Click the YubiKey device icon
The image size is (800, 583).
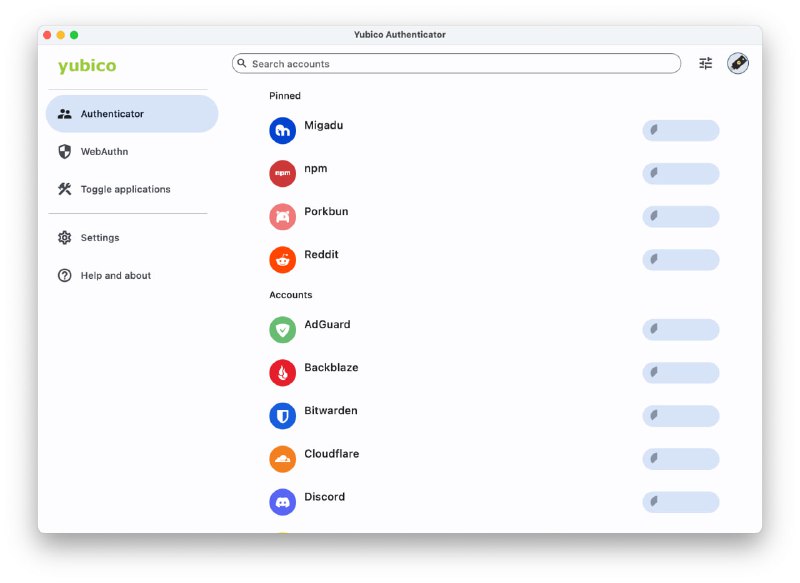[738, 63]
